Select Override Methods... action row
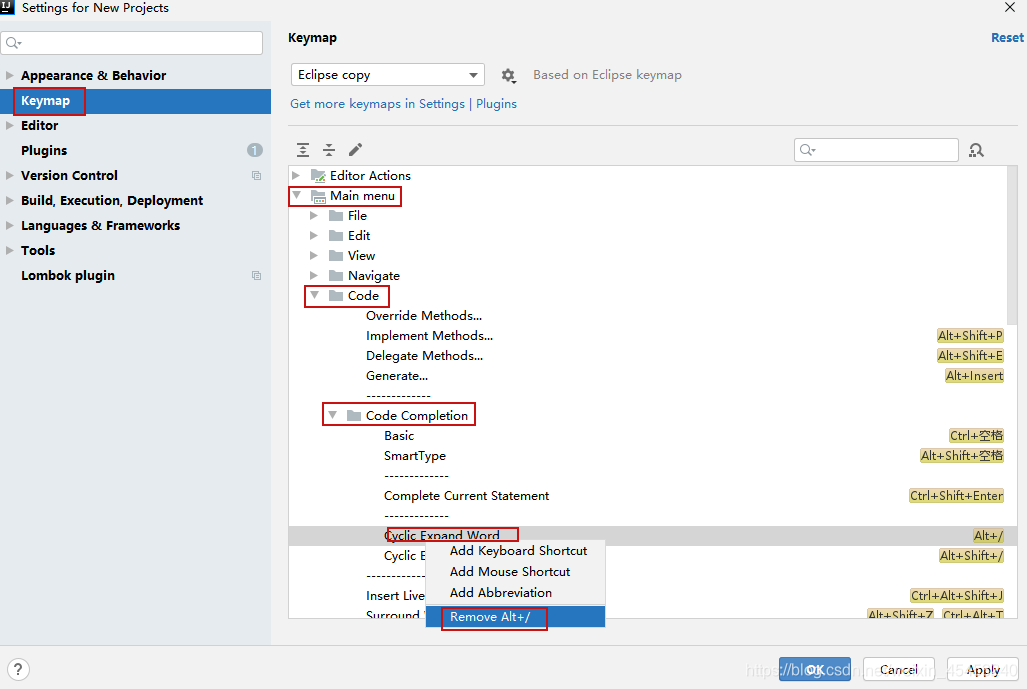The image size is (1027, 689). point(648,316)
